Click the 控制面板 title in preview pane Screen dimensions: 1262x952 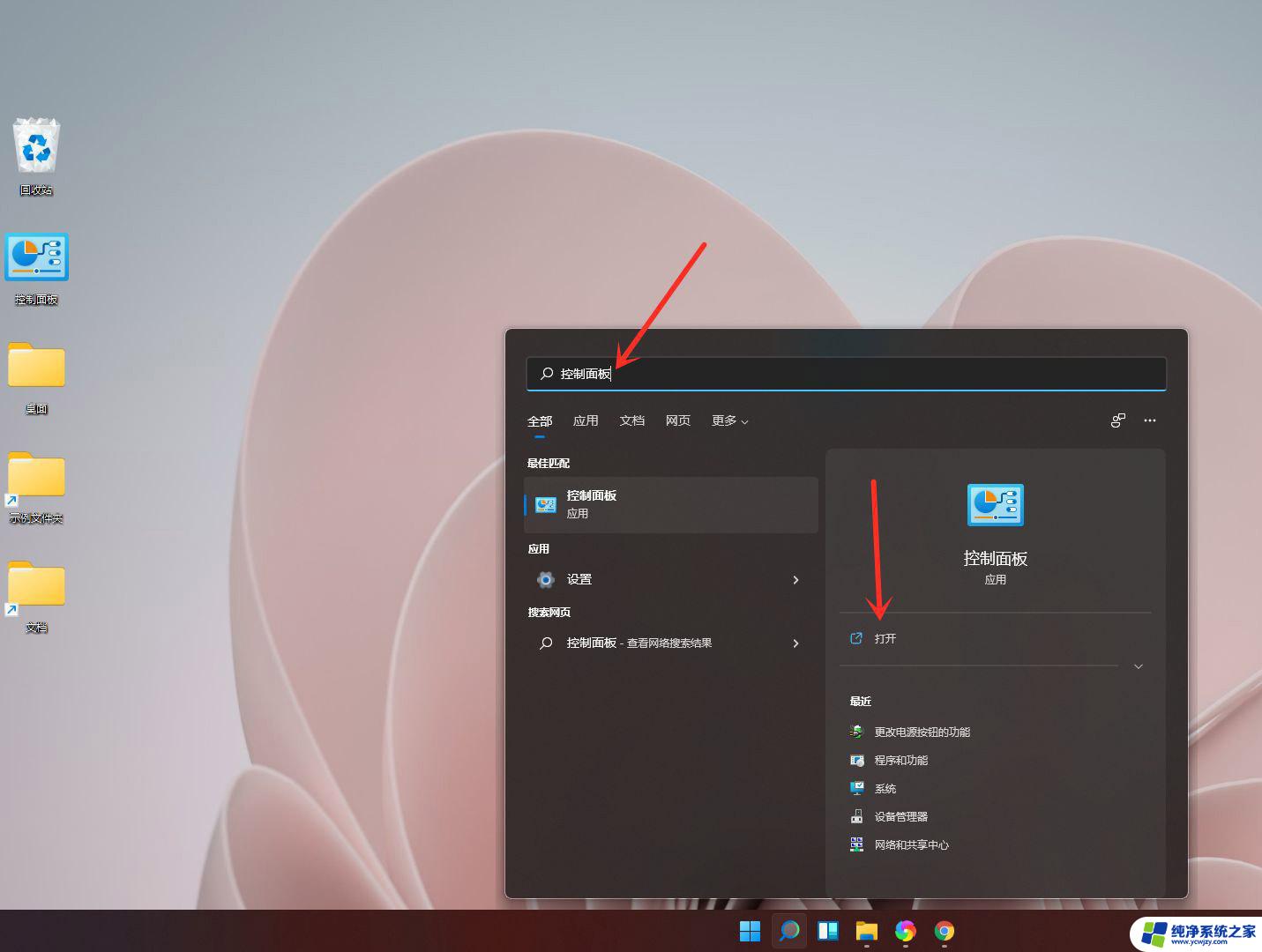pyautogui.click(x=995, y=558)
